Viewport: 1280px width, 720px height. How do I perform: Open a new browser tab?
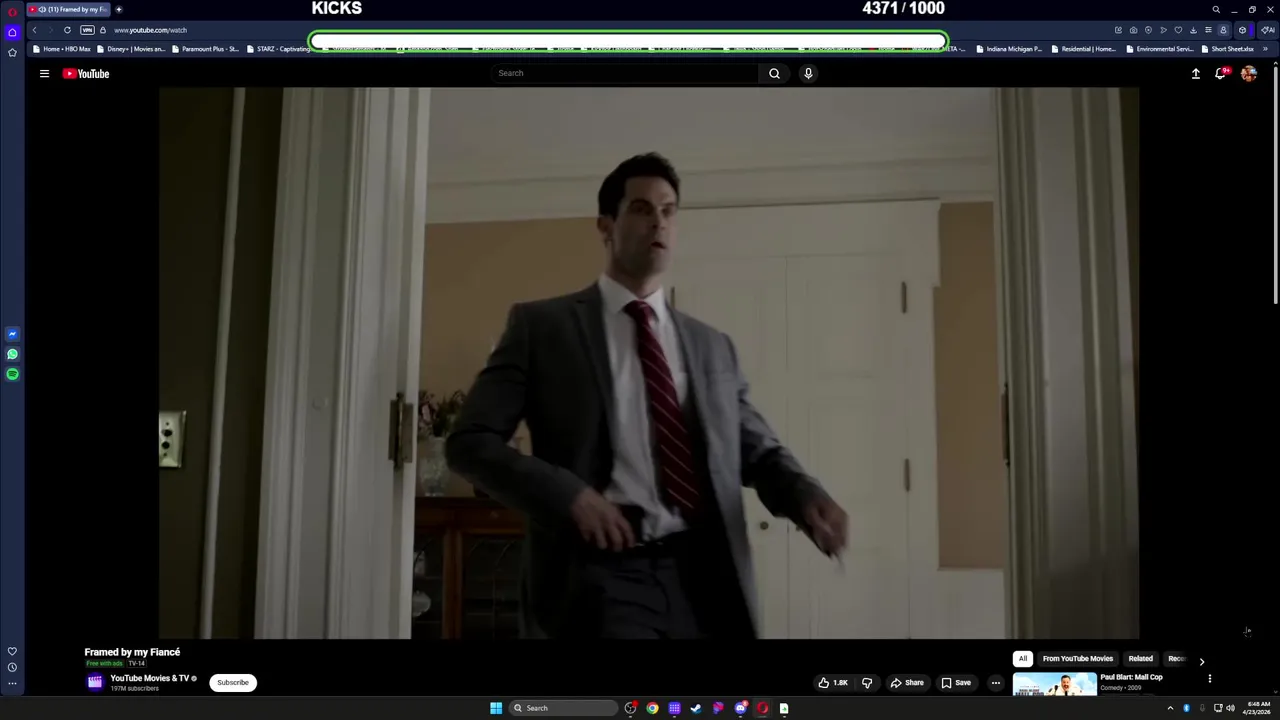119,10
